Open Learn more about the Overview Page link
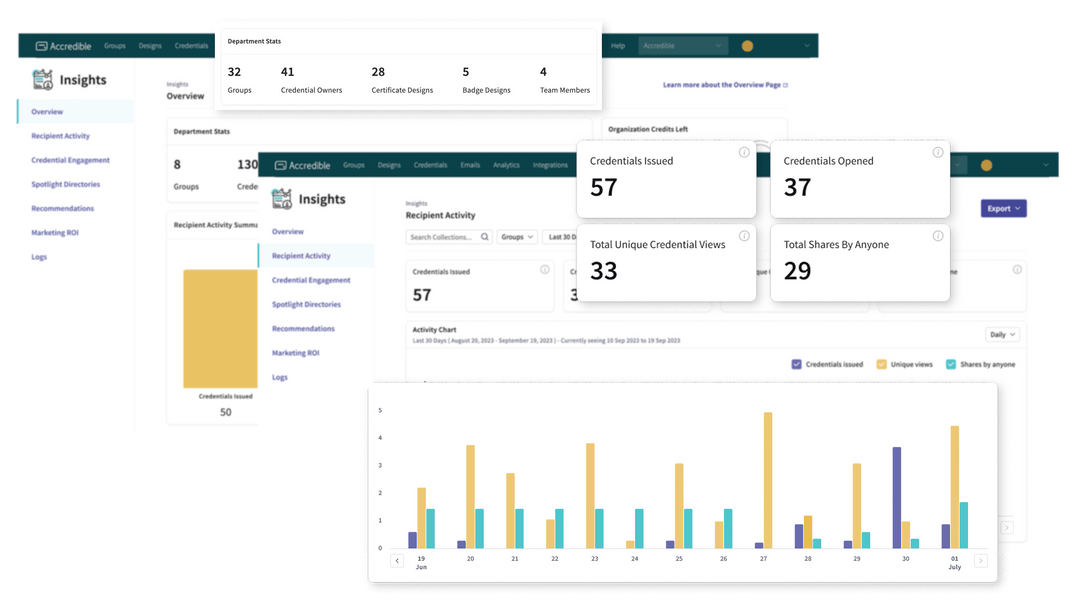1080x608 pixels. 725,85
